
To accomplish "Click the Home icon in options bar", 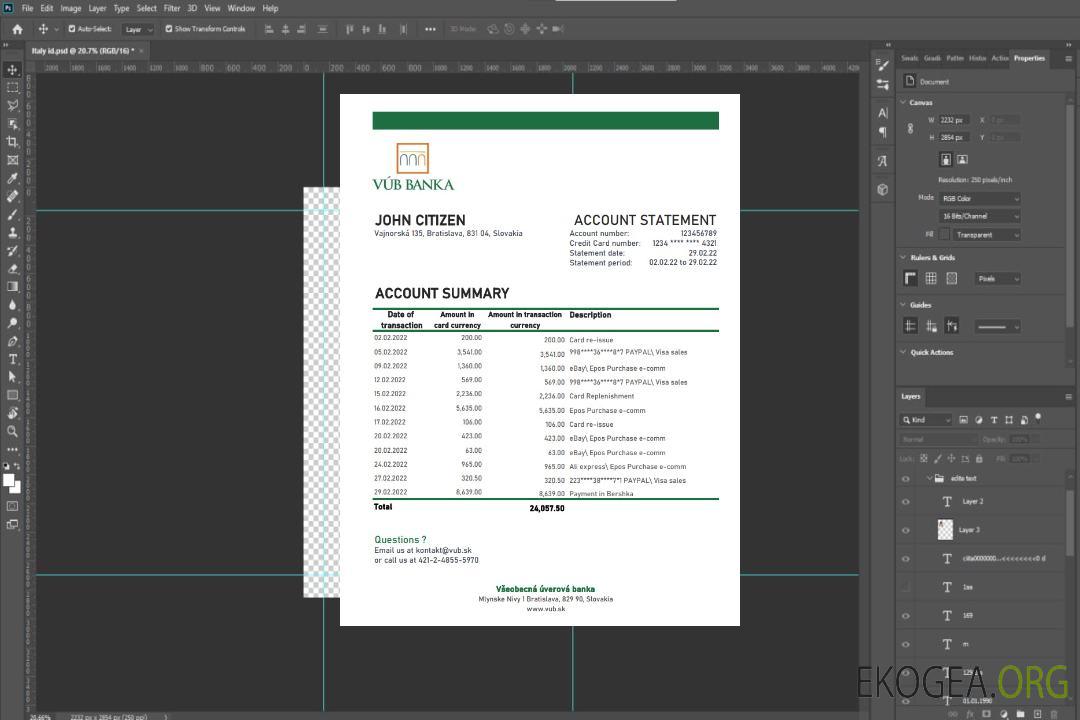I will tap(17, 29).
